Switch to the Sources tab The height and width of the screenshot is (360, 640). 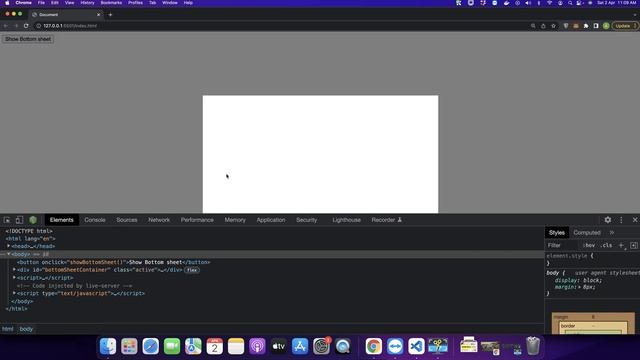(x=127, y=220)
